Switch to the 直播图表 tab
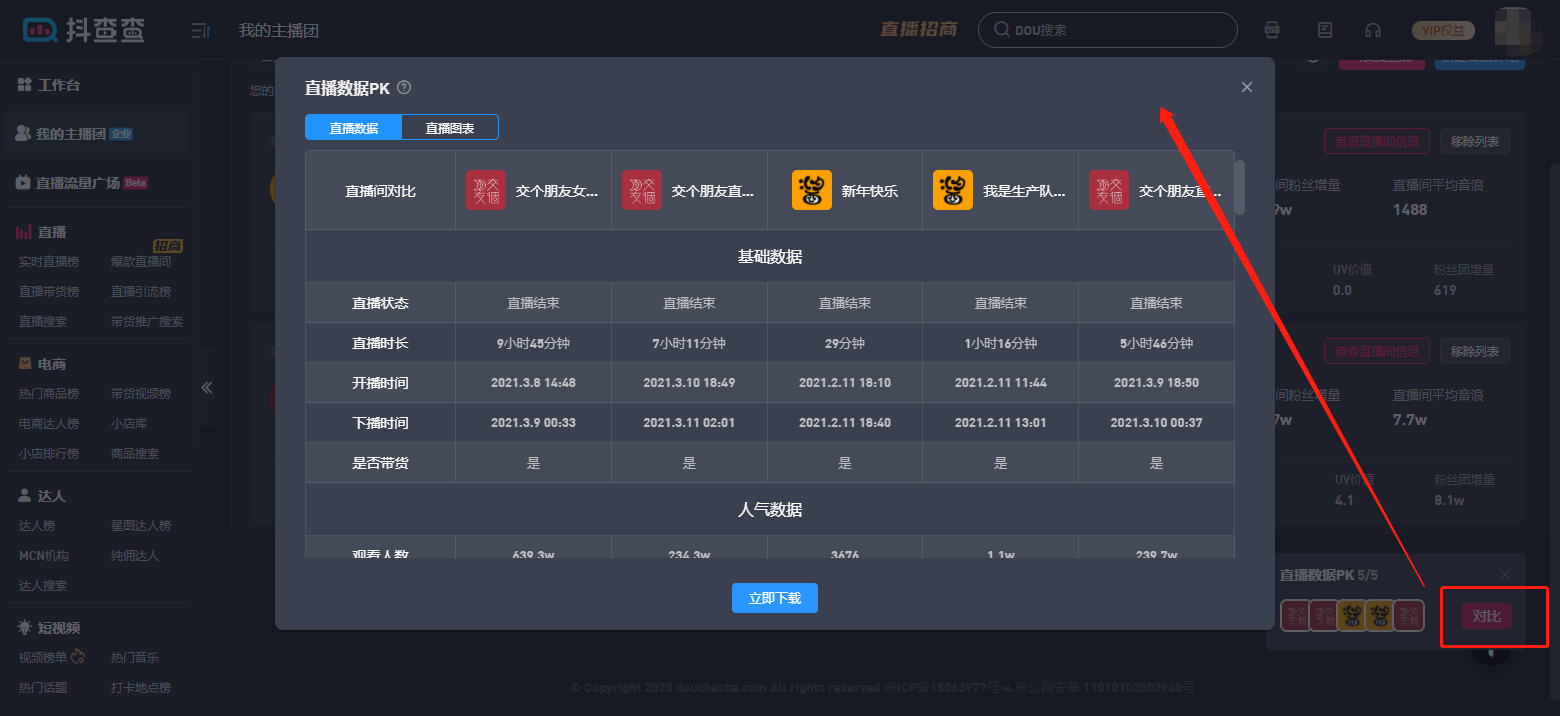 point(449,128)
